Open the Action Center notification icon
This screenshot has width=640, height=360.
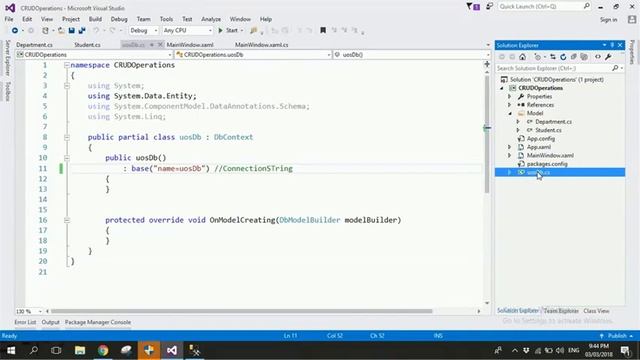625,350
